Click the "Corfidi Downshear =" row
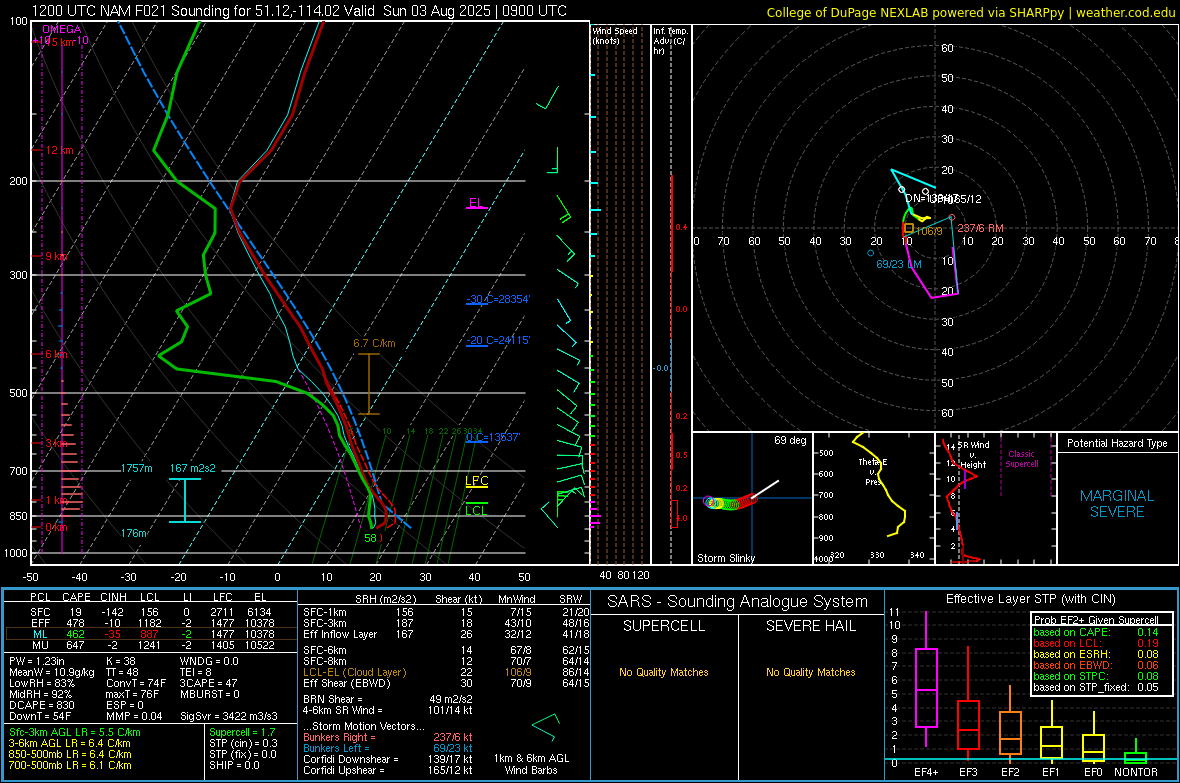The image size is (1180, 783). (x=388, y=759)
